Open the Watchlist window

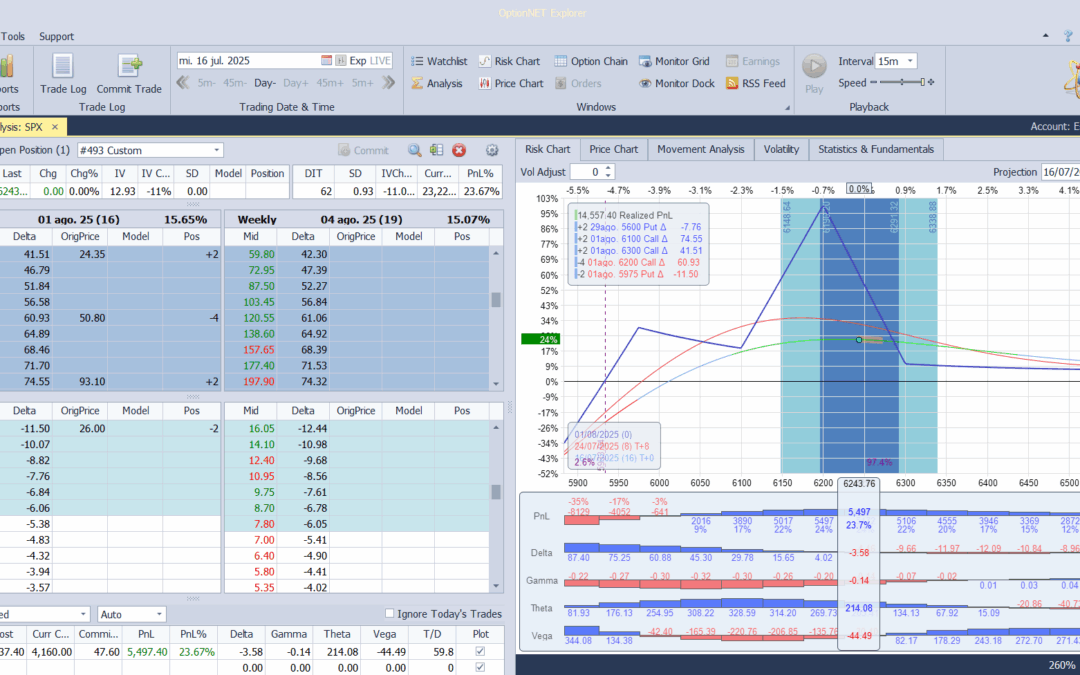click(438, 61)
